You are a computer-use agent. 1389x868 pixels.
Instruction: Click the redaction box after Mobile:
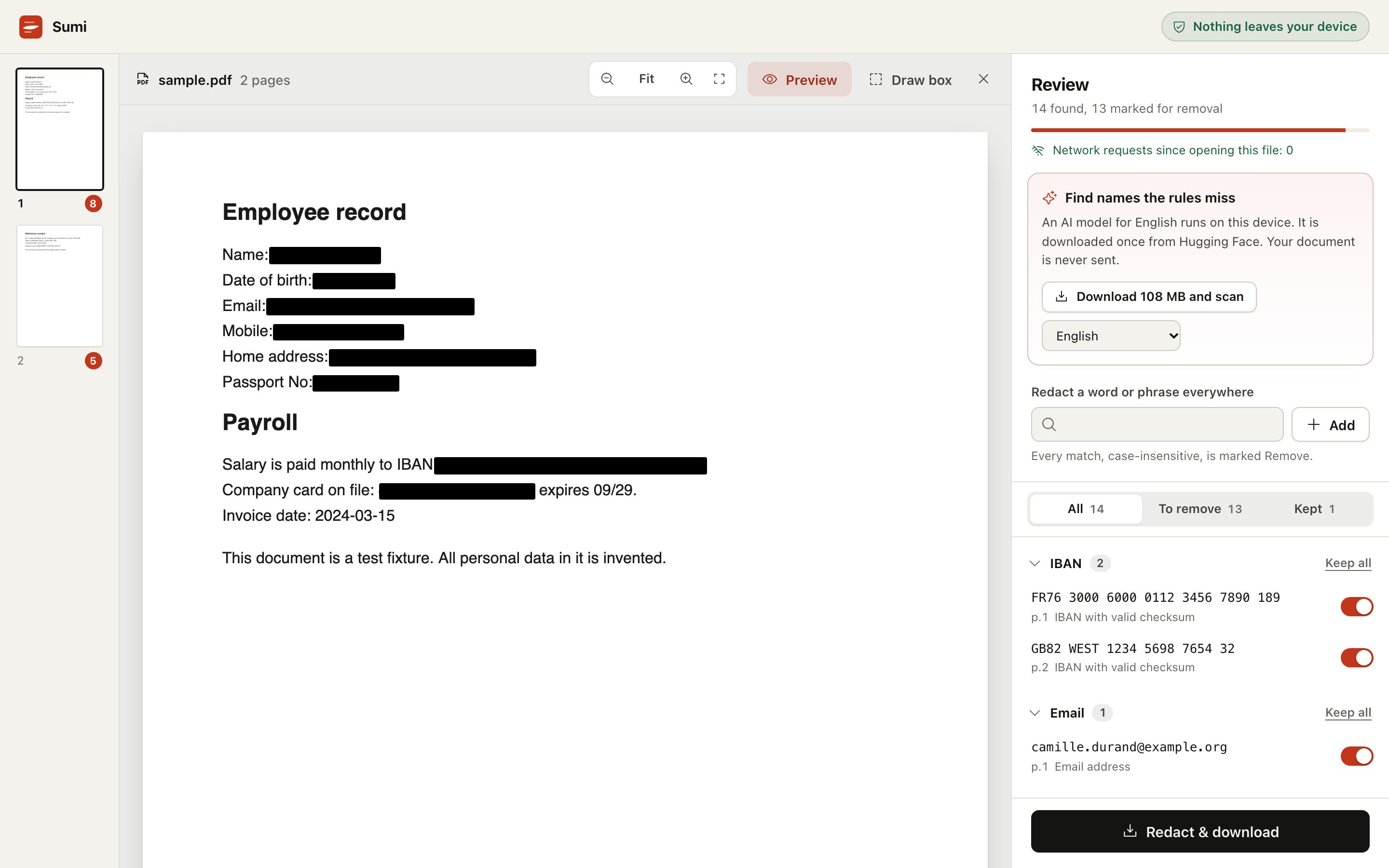click(339, 332)
